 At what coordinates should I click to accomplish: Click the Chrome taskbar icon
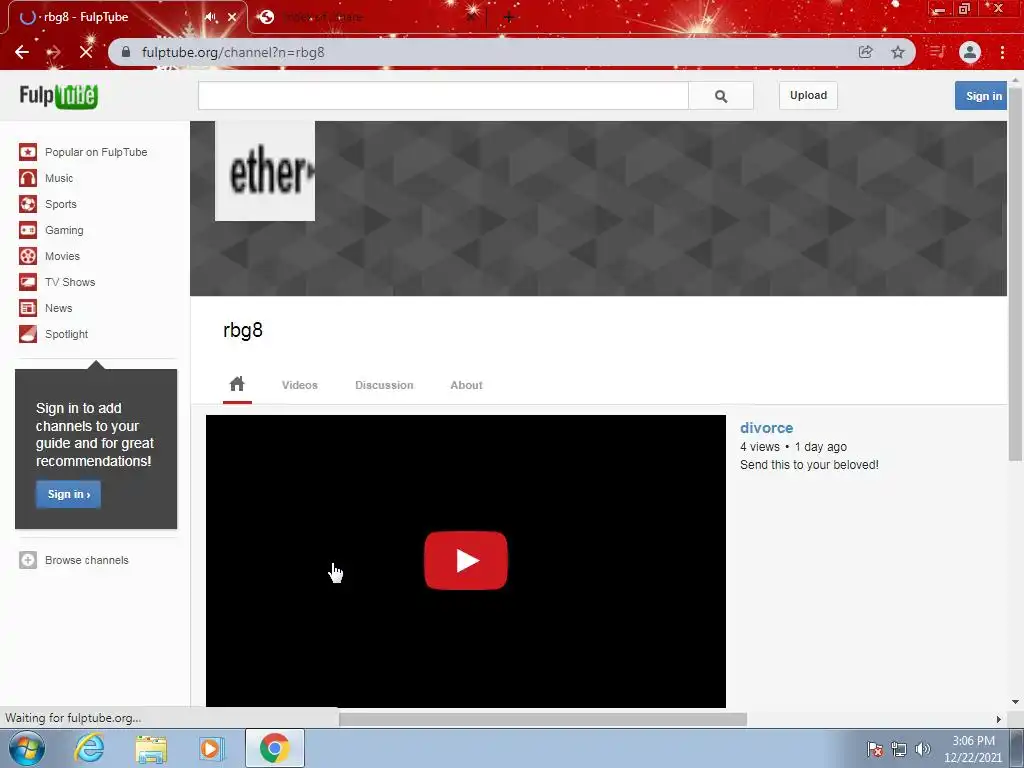275,748
